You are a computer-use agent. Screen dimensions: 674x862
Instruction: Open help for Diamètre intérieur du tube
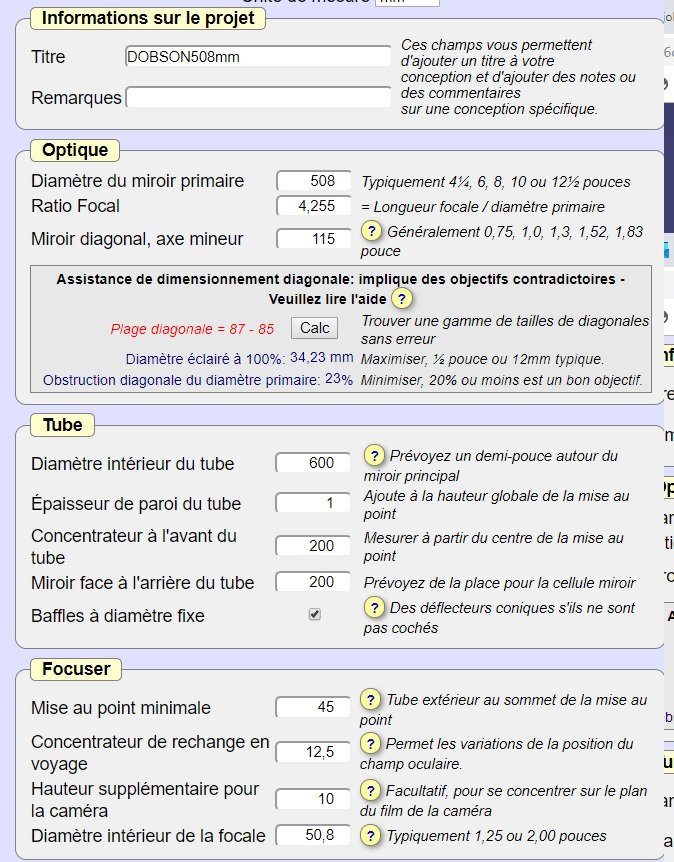[x=374, y=455]
